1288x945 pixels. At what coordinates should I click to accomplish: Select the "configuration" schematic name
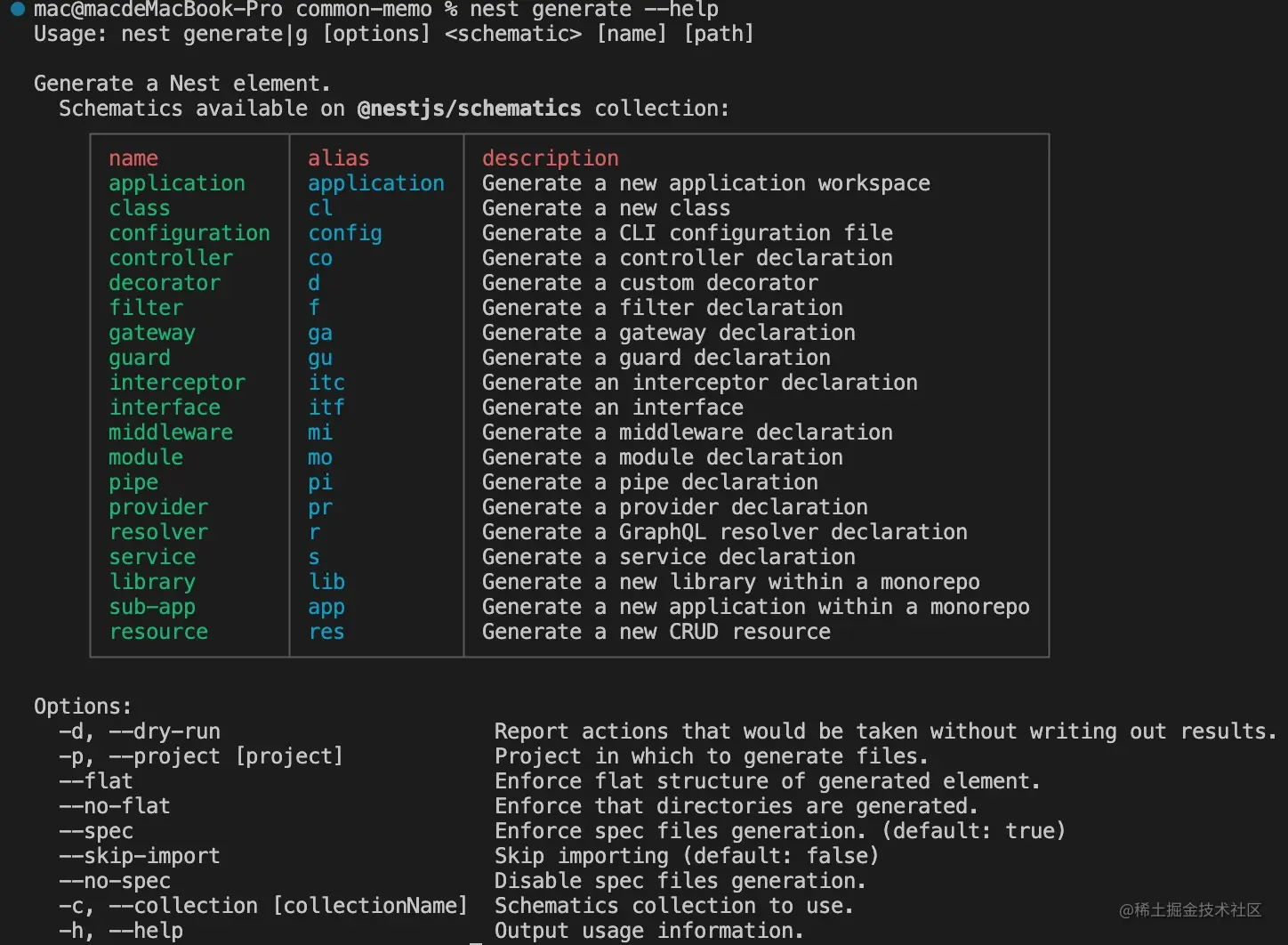point(189,233)
